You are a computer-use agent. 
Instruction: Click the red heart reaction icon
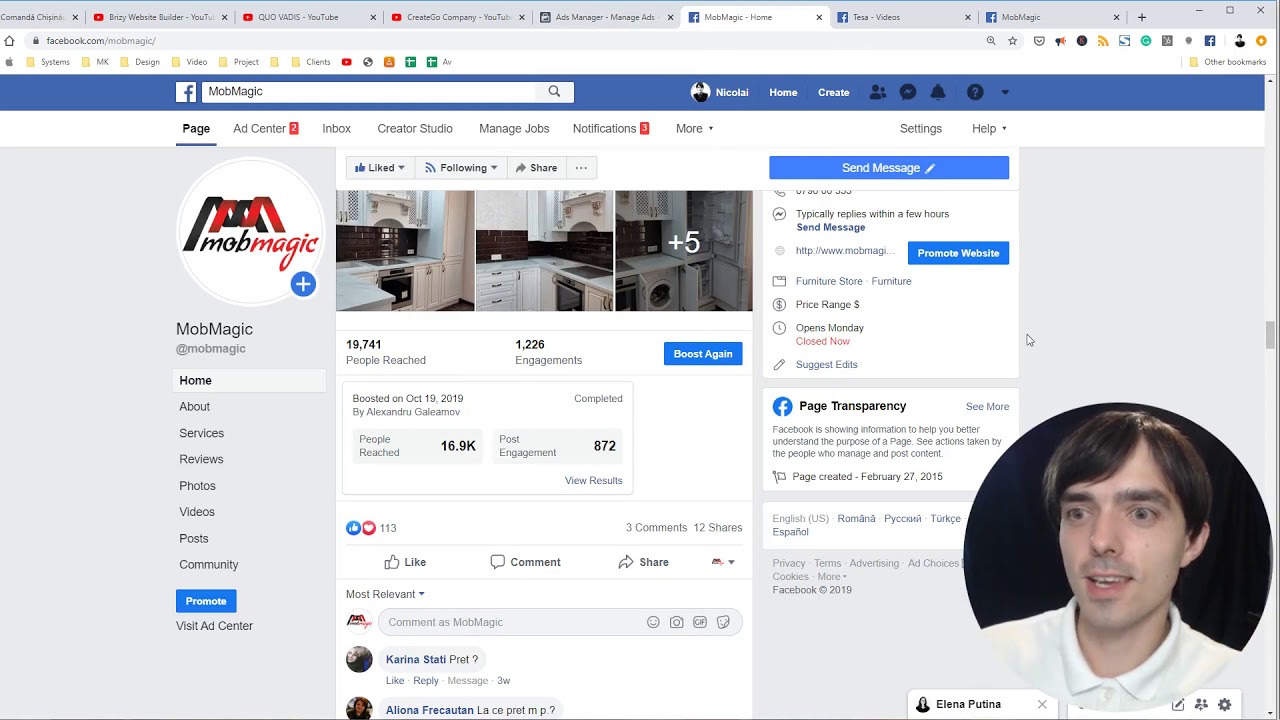coord(368,528)
